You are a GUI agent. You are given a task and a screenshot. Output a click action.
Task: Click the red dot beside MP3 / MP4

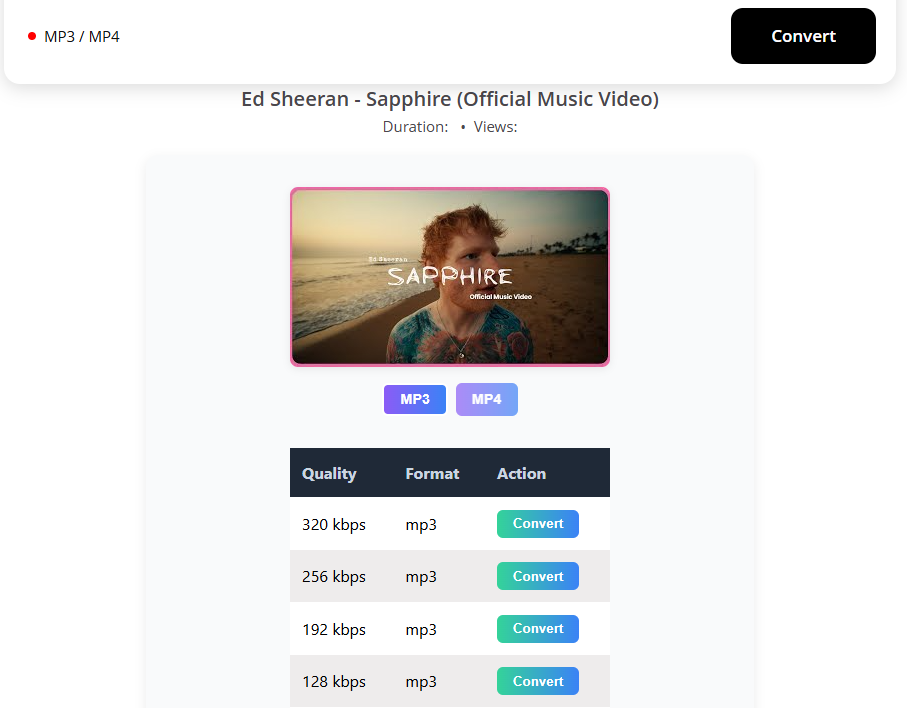[32, 36]
